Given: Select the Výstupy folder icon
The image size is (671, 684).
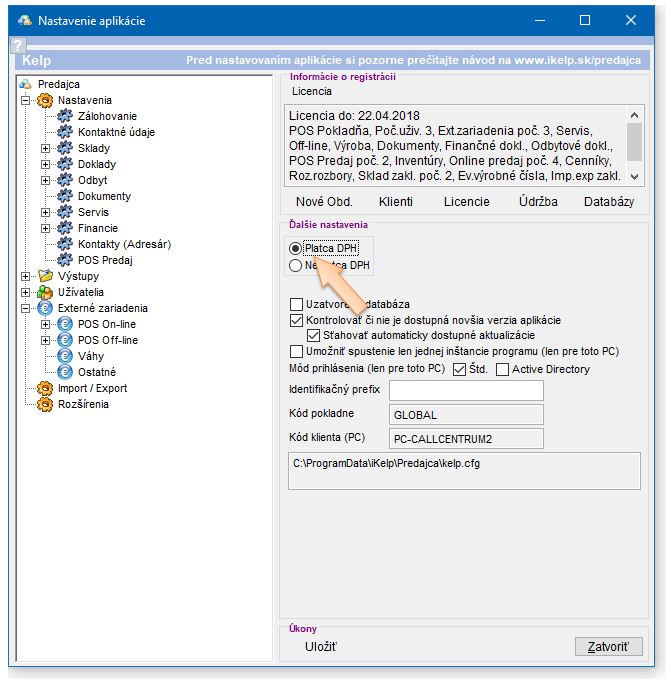Looking at the screenshot, I should point(45,276).
